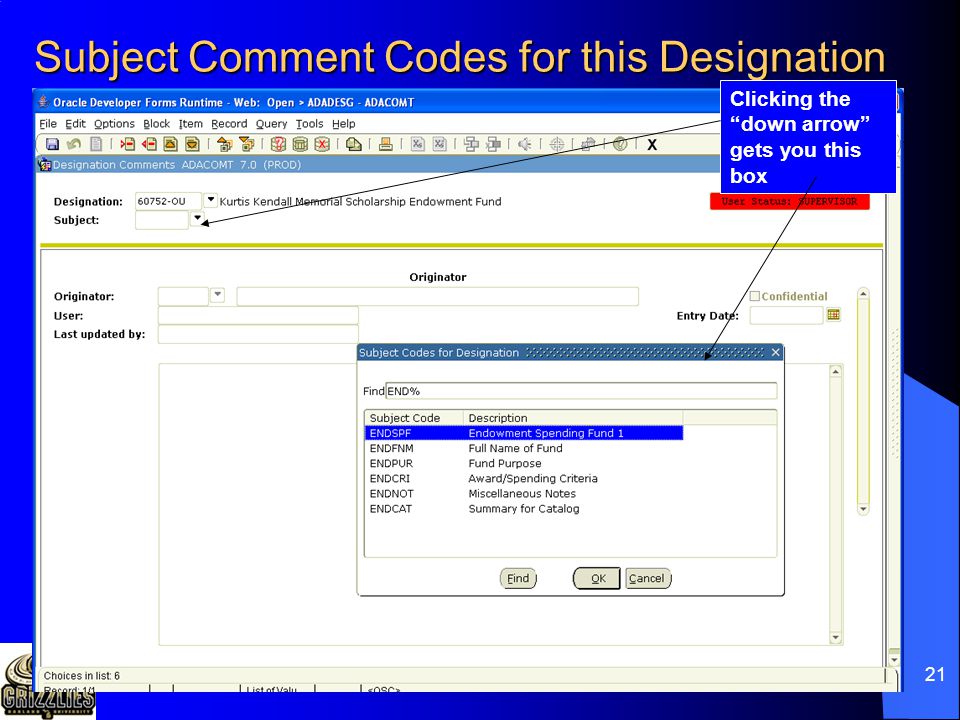
Task: Open the Subject field dropdown arrow
Action: (x=197, y=218)
